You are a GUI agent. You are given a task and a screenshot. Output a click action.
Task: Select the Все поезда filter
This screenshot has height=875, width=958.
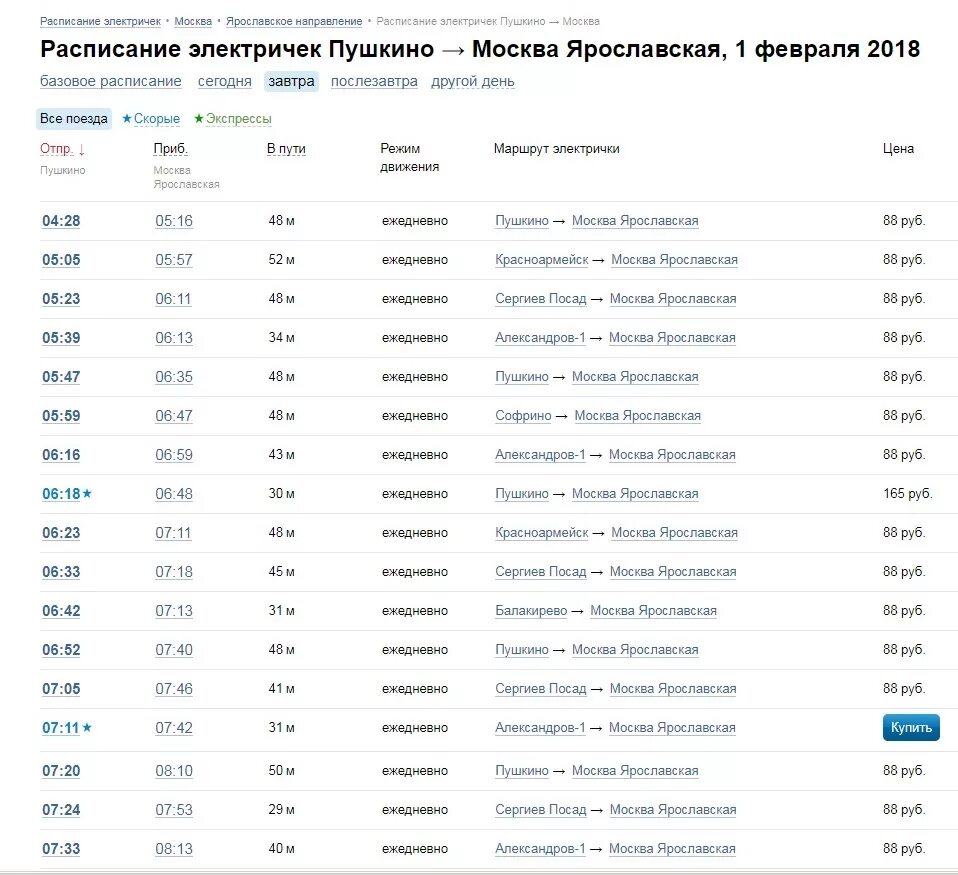(x=74, y=119)
